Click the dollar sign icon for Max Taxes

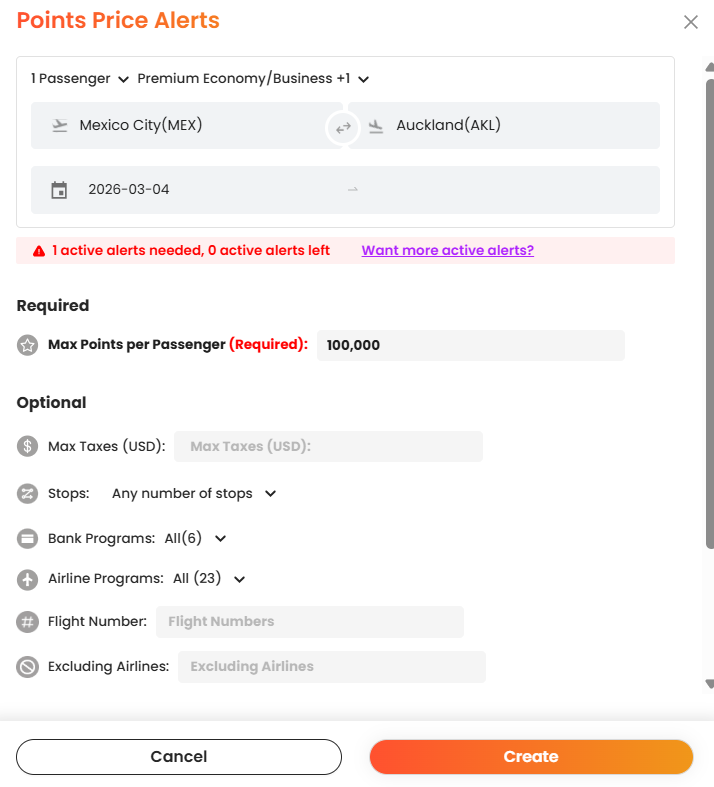coord(28,446)
